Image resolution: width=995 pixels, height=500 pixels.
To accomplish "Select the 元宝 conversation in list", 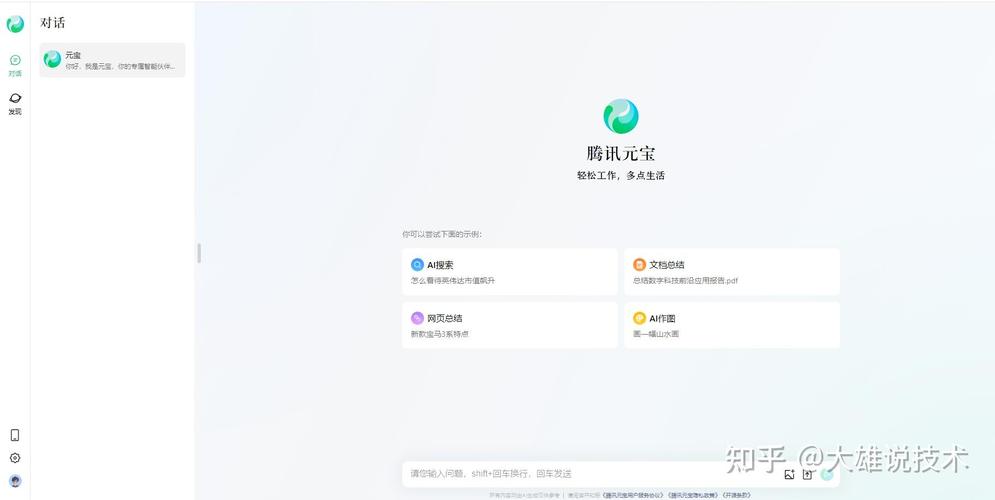I will pos(112,60).
